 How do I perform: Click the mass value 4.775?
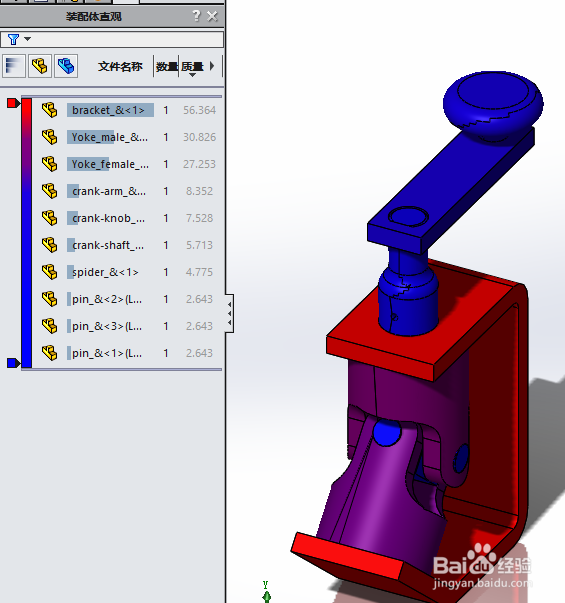pyautogui.click(x=199, y=272)
